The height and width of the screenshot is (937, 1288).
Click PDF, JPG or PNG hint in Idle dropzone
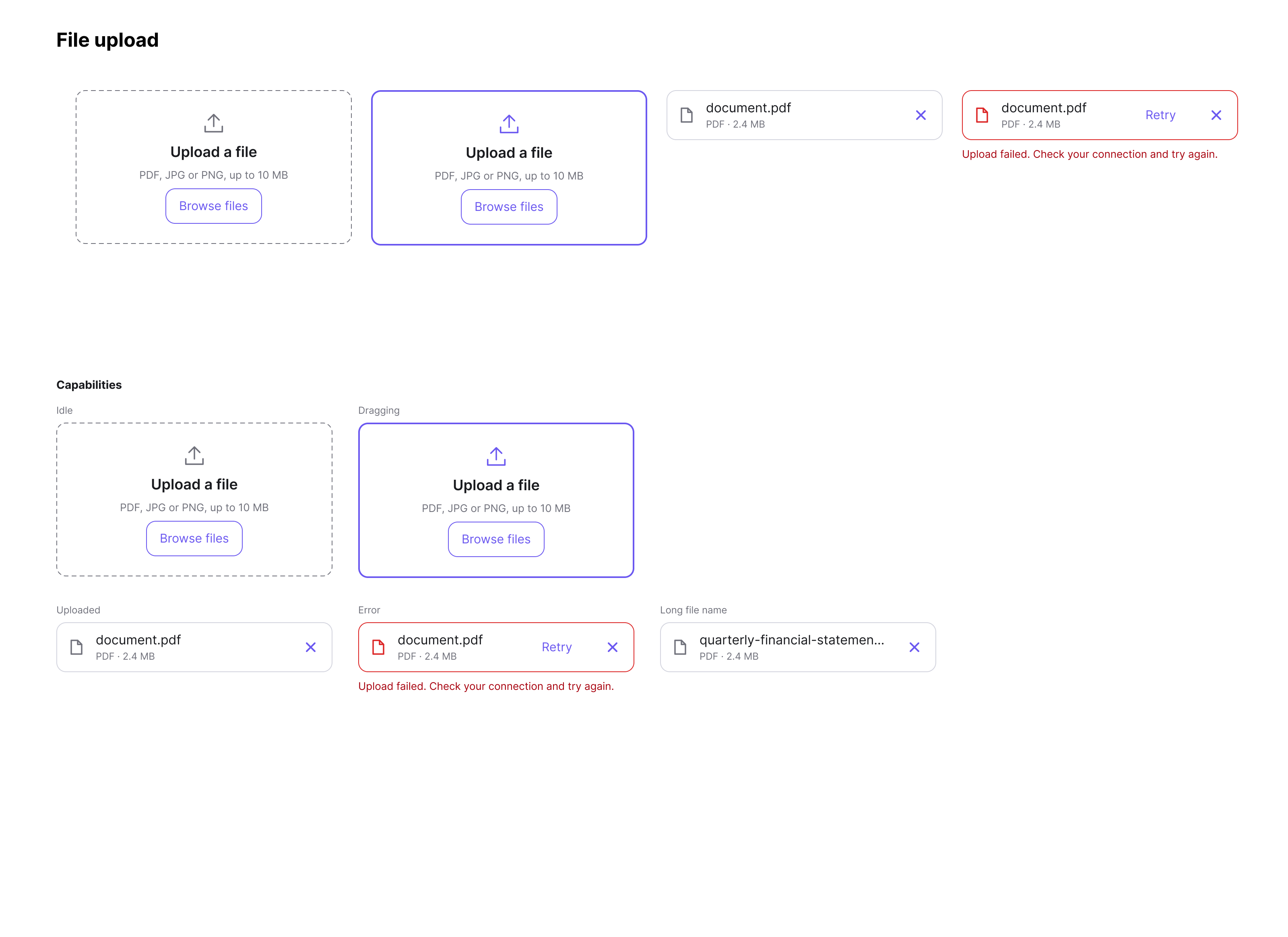pos(194,508)
